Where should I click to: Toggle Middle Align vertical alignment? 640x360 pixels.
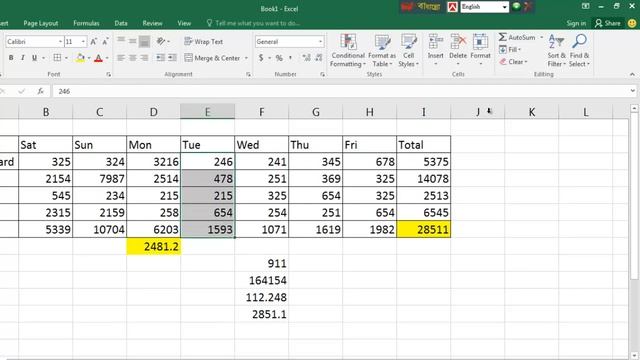pyautogui.click(x=133, y=41)
